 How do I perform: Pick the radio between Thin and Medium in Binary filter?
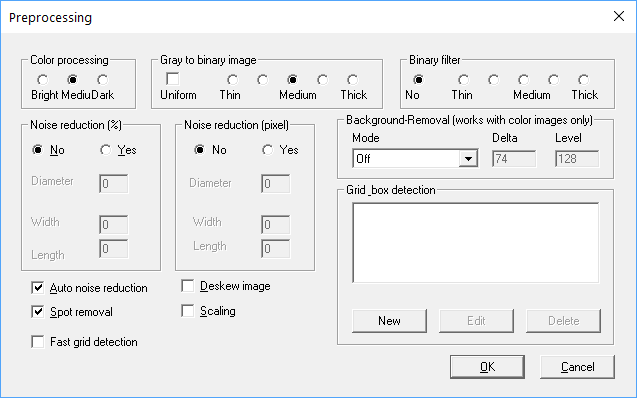[x=493, y=80]
